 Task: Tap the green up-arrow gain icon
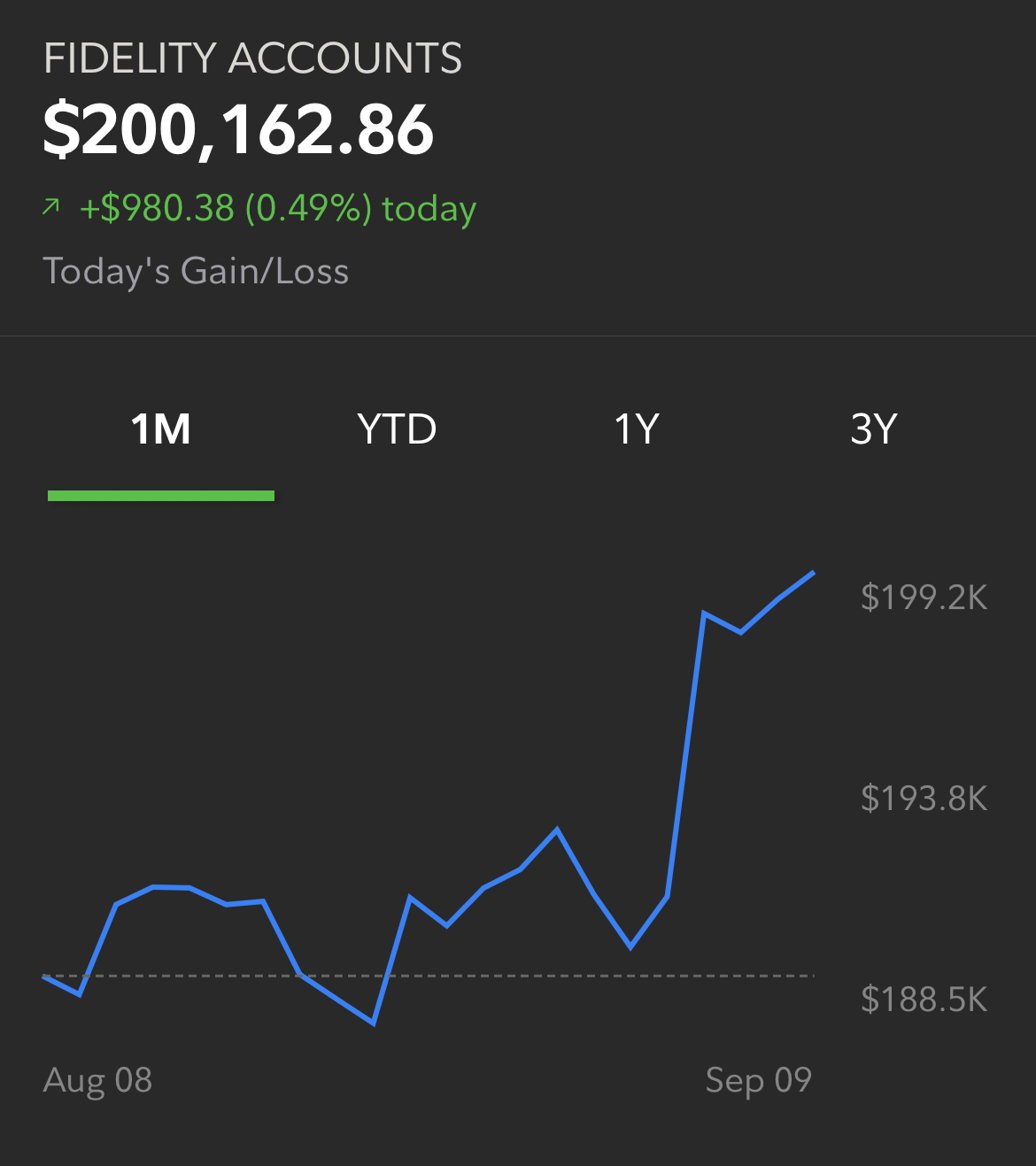51,207
